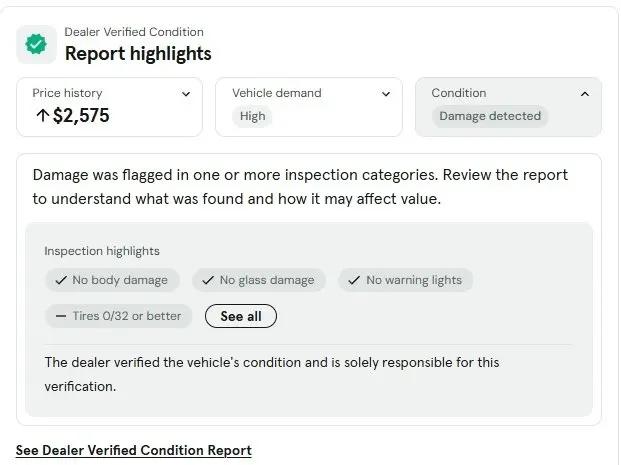The image size is (621, 465).
Task: Expand the Vehicle demand chevron
Action: pyautogui.click(x=386, y=94)
